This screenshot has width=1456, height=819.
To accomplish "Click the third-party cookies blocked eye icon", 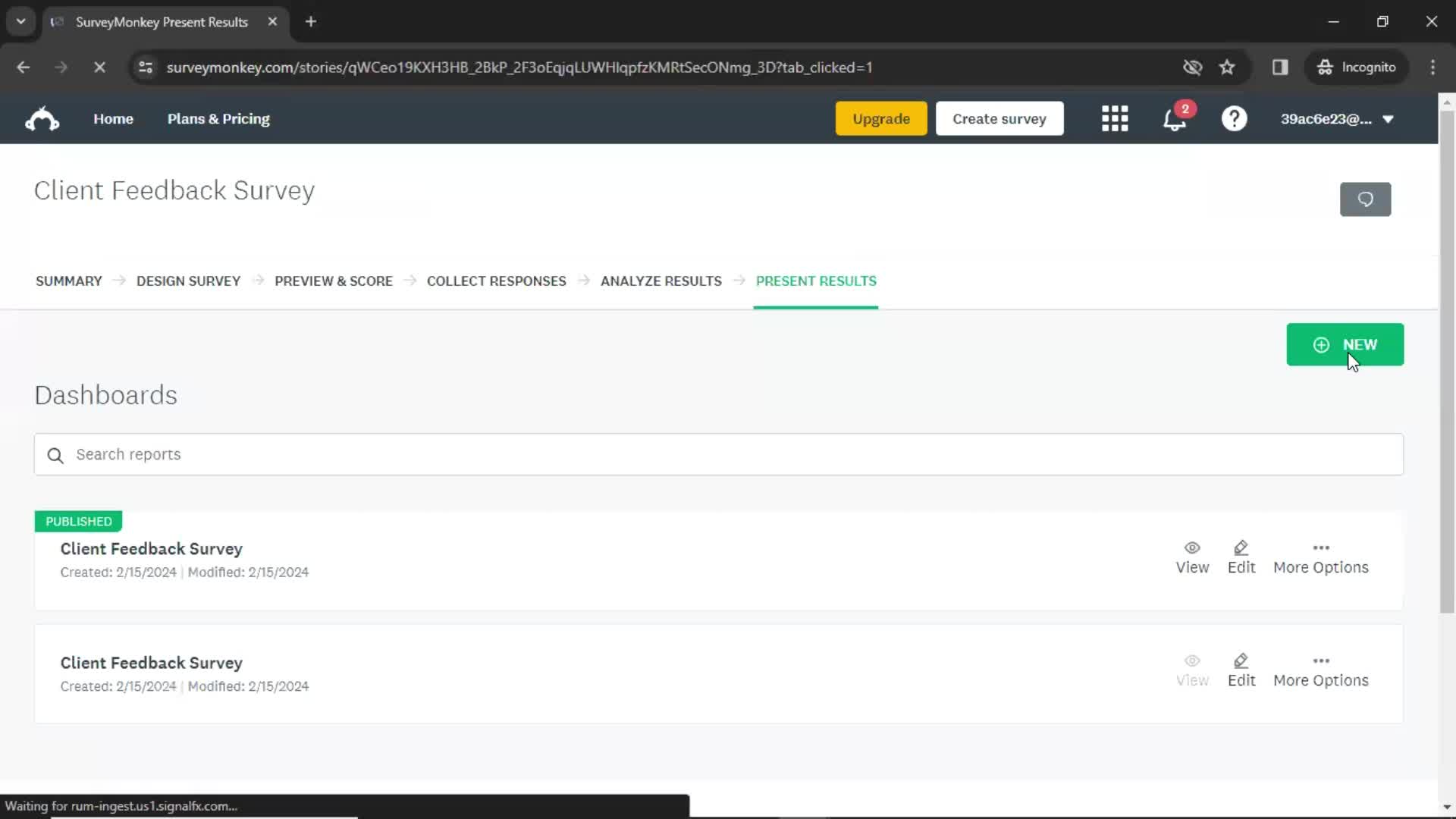I will click(x=1192, y=67).
